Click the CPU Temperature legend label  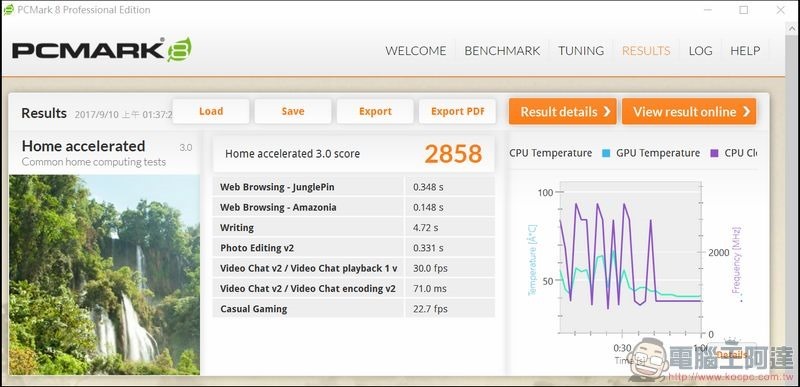tap(551, 153)
